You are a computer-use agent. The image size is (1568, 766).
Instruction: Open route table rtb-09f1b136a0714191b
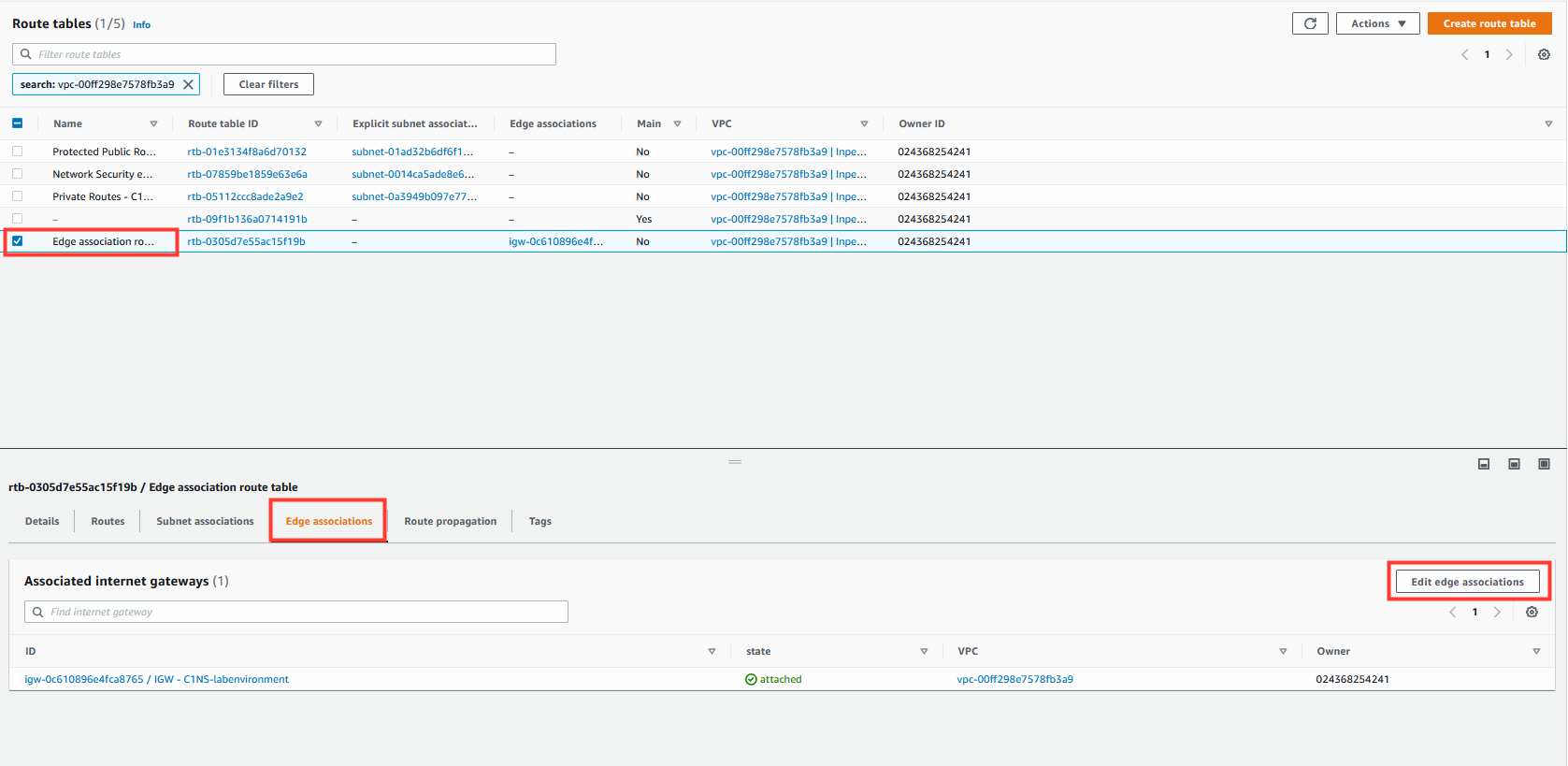[x=247, y=219]
